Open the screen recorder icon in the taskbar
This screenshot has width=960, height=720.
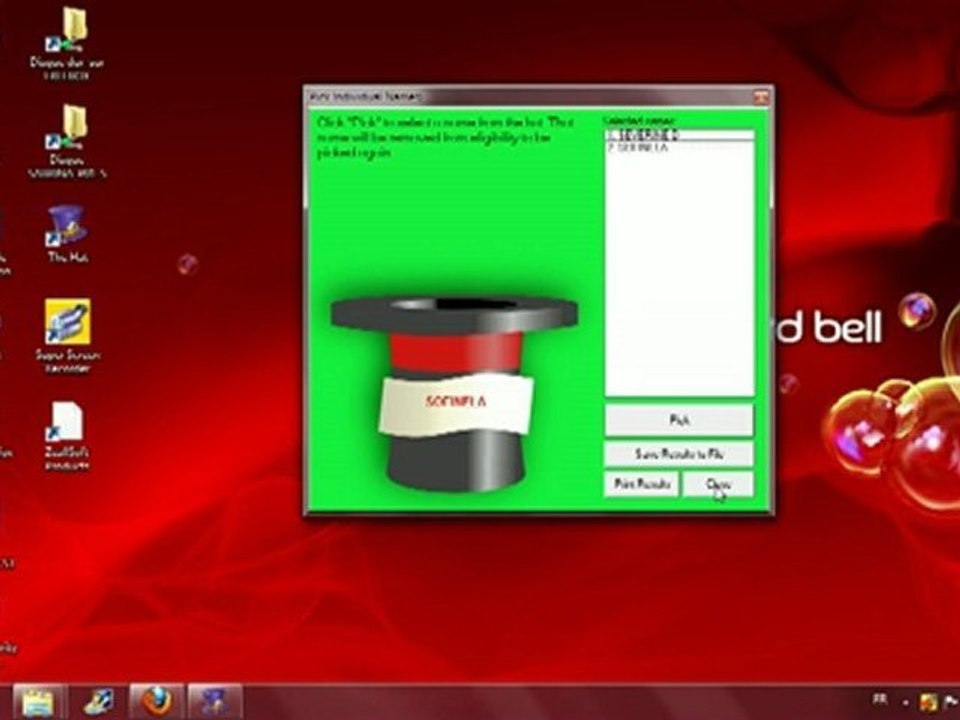[99, 702]
